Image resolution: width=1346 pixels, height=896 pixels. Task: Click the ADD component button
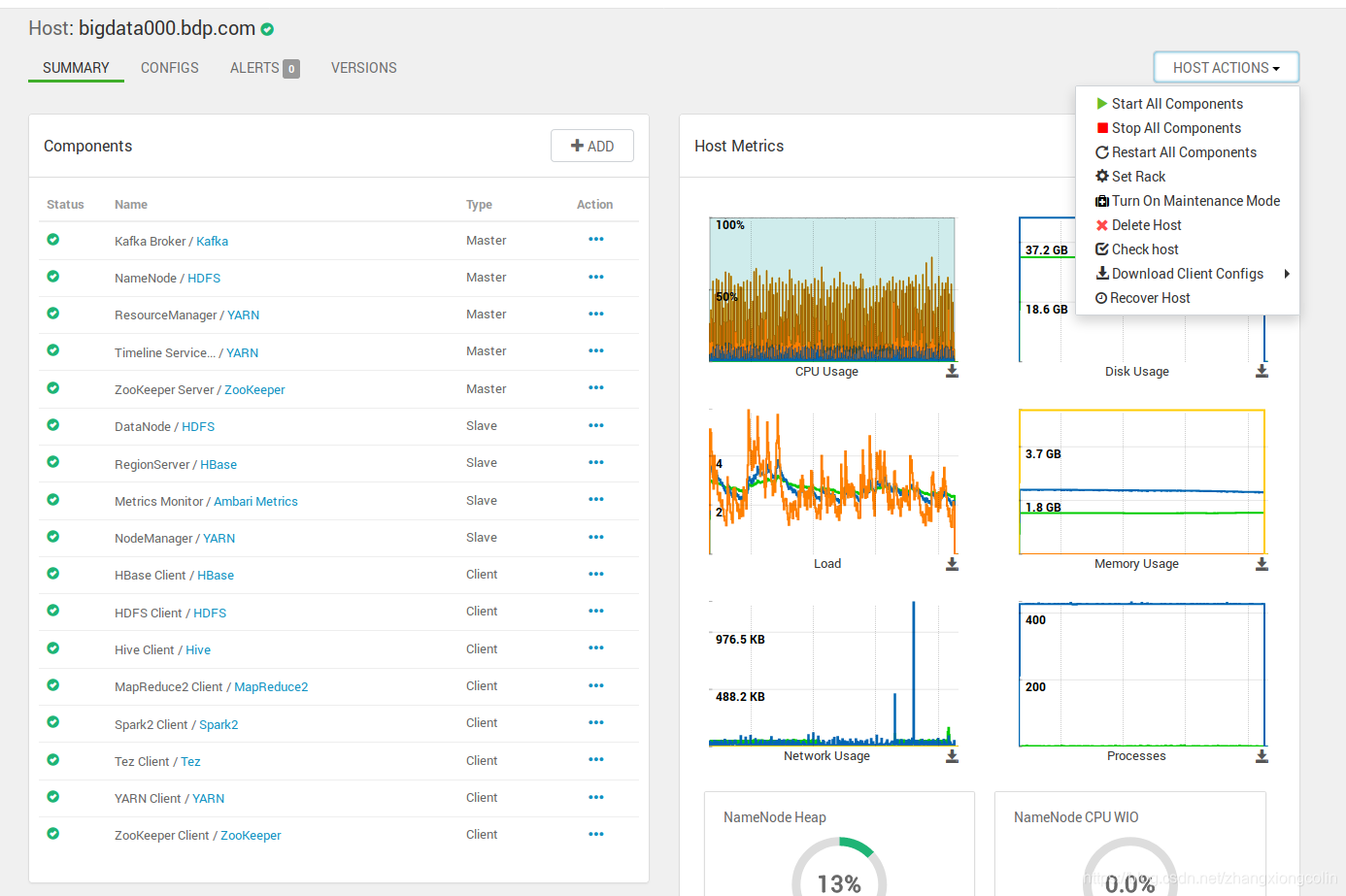(x=592, y=146)
